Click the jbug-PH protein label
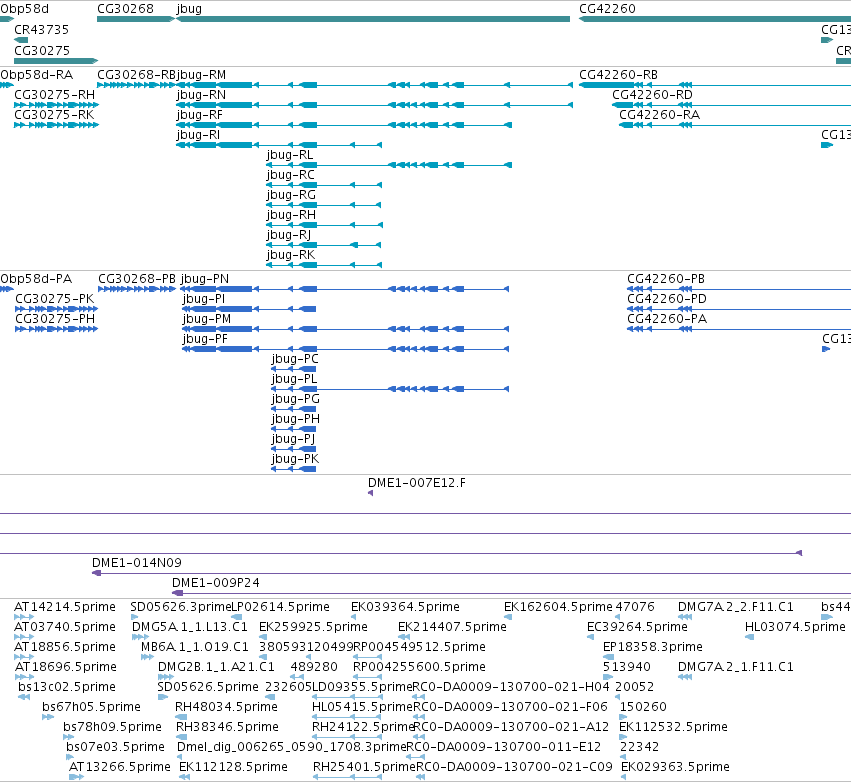 tap(295, 419)
